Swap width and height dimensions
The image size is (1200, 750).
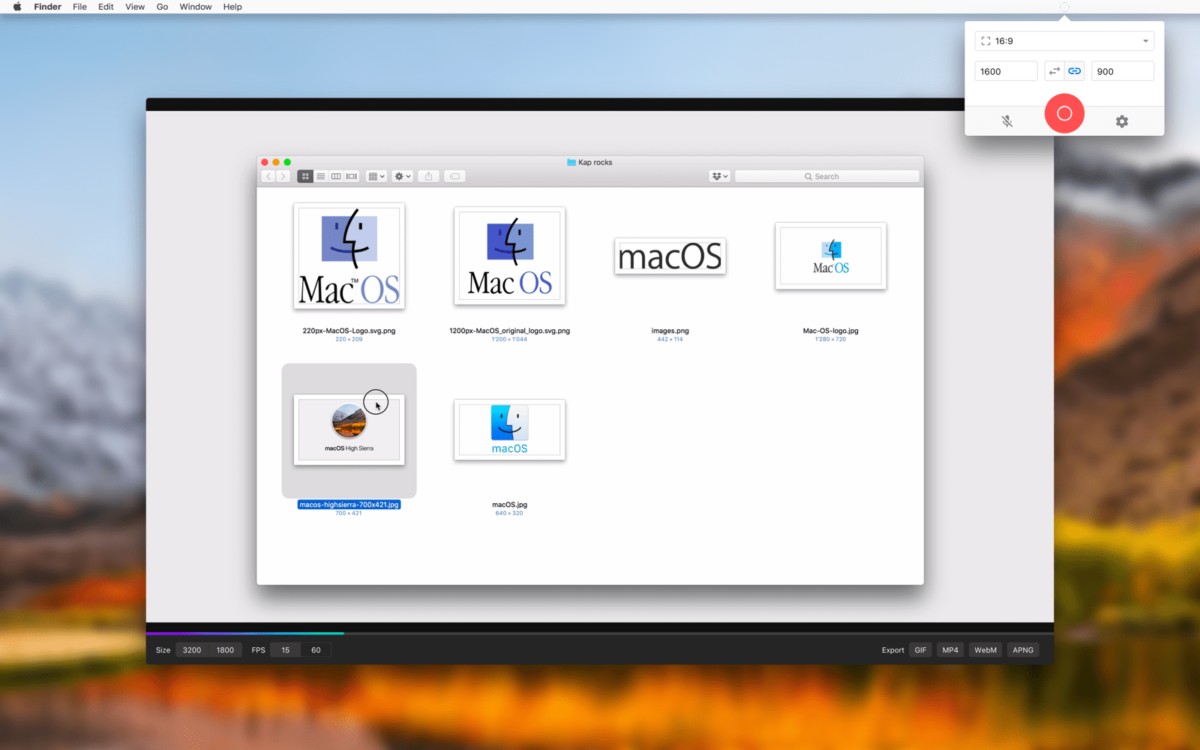(x=1054, y=71)
